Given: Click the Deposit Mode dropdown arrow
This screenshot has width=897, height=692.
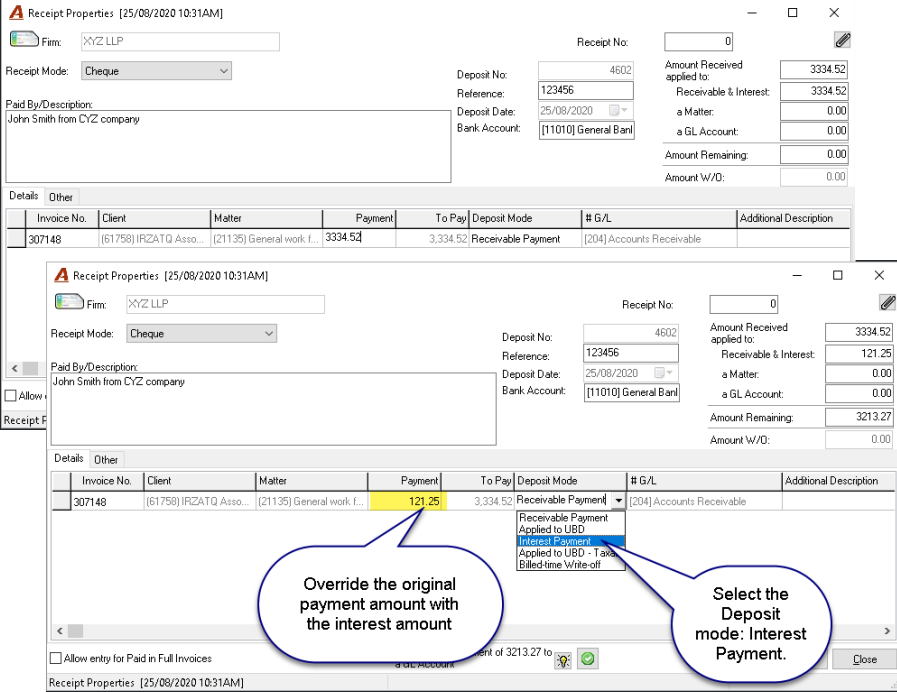Looking at the screenshot, I should pyautogui.click(x=618, y=500).
